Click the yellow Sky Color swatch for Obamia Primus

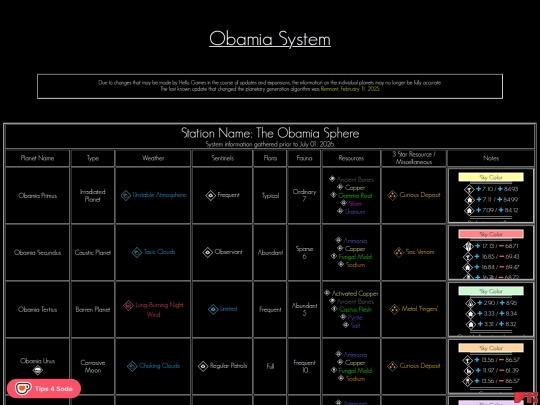(491, 177)
